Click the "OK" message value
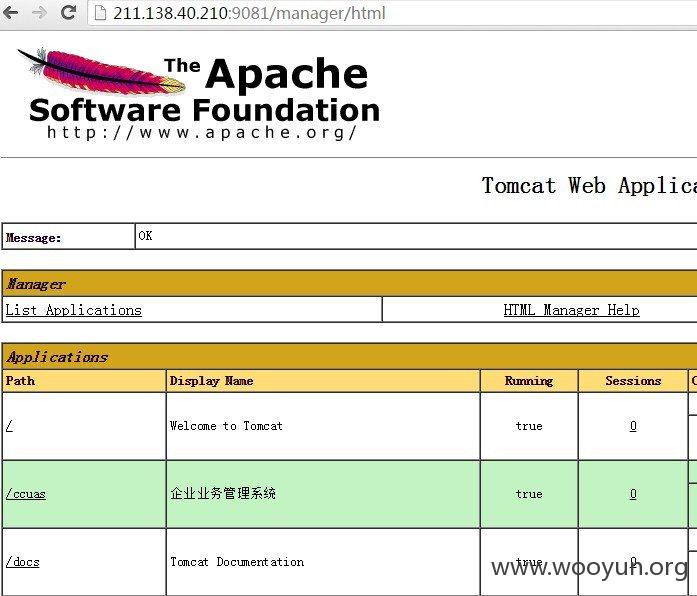 point(145,236)
